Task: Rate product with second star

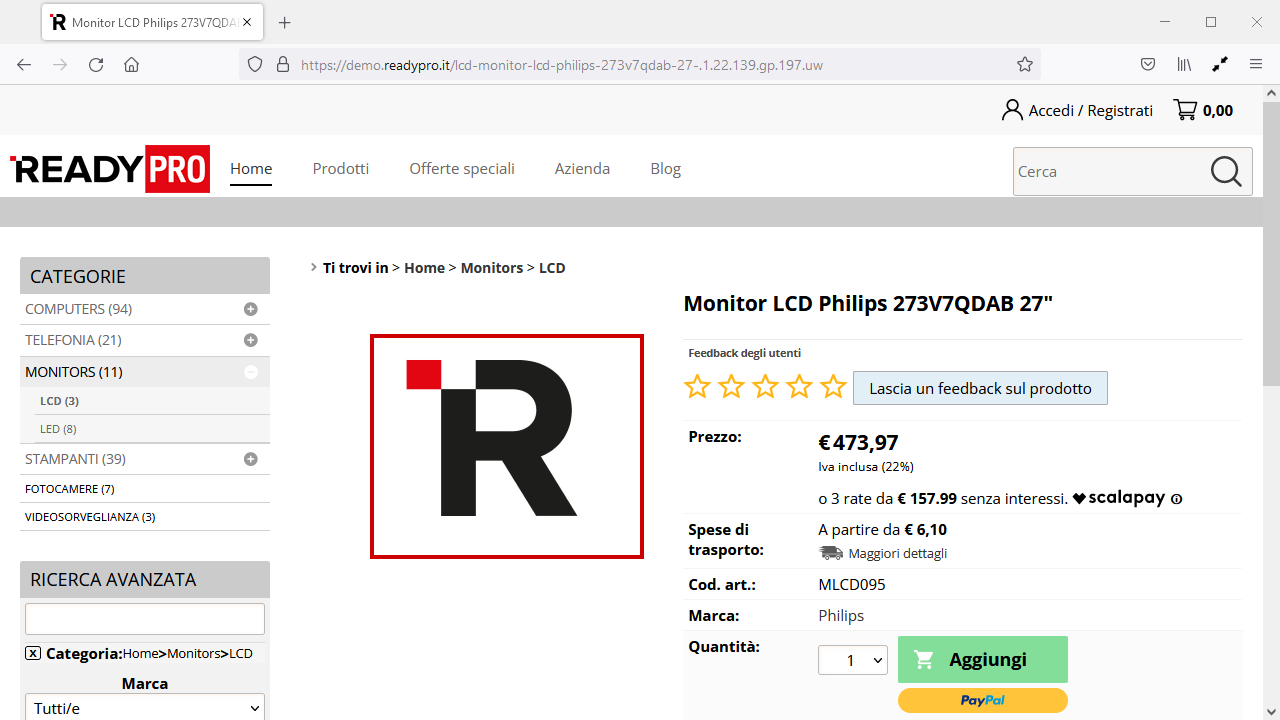Action: 731,387
